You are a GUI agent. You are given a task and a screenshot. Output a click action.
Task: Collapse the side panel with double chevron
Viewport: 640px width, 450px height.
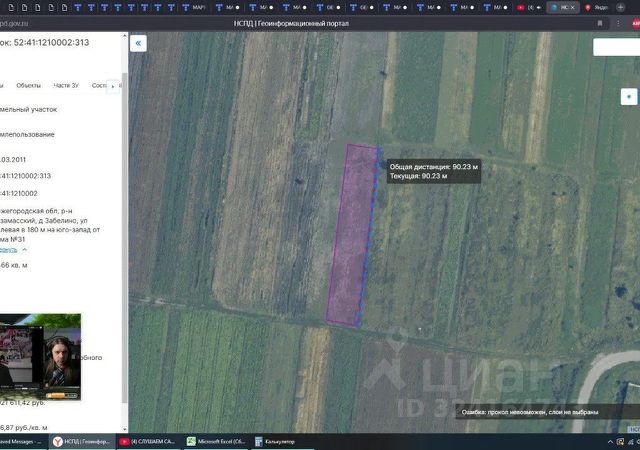[x=138, y=43]
